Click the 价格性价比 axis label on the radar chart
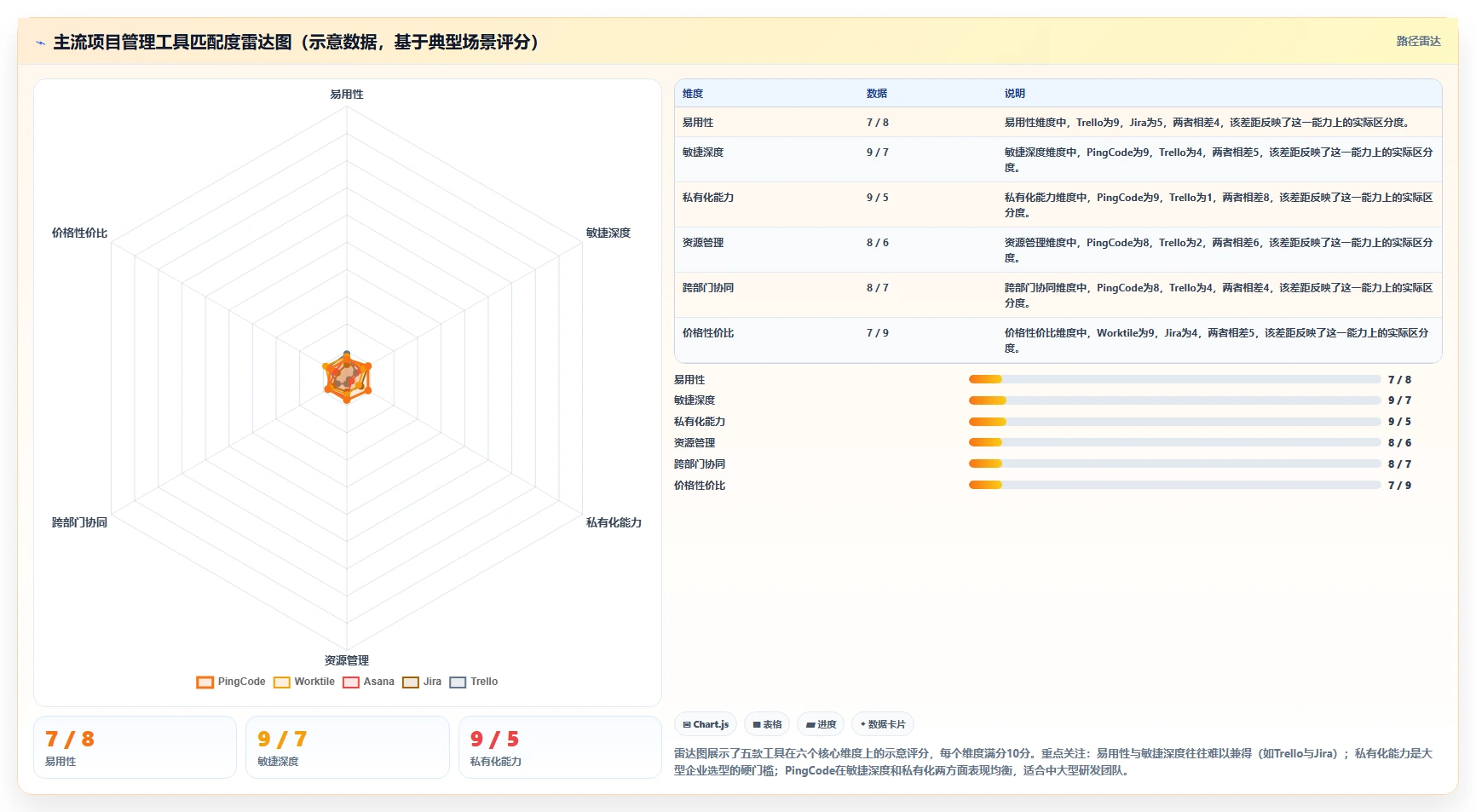The height and width of the screenshot is (812, 1476). 79,233
